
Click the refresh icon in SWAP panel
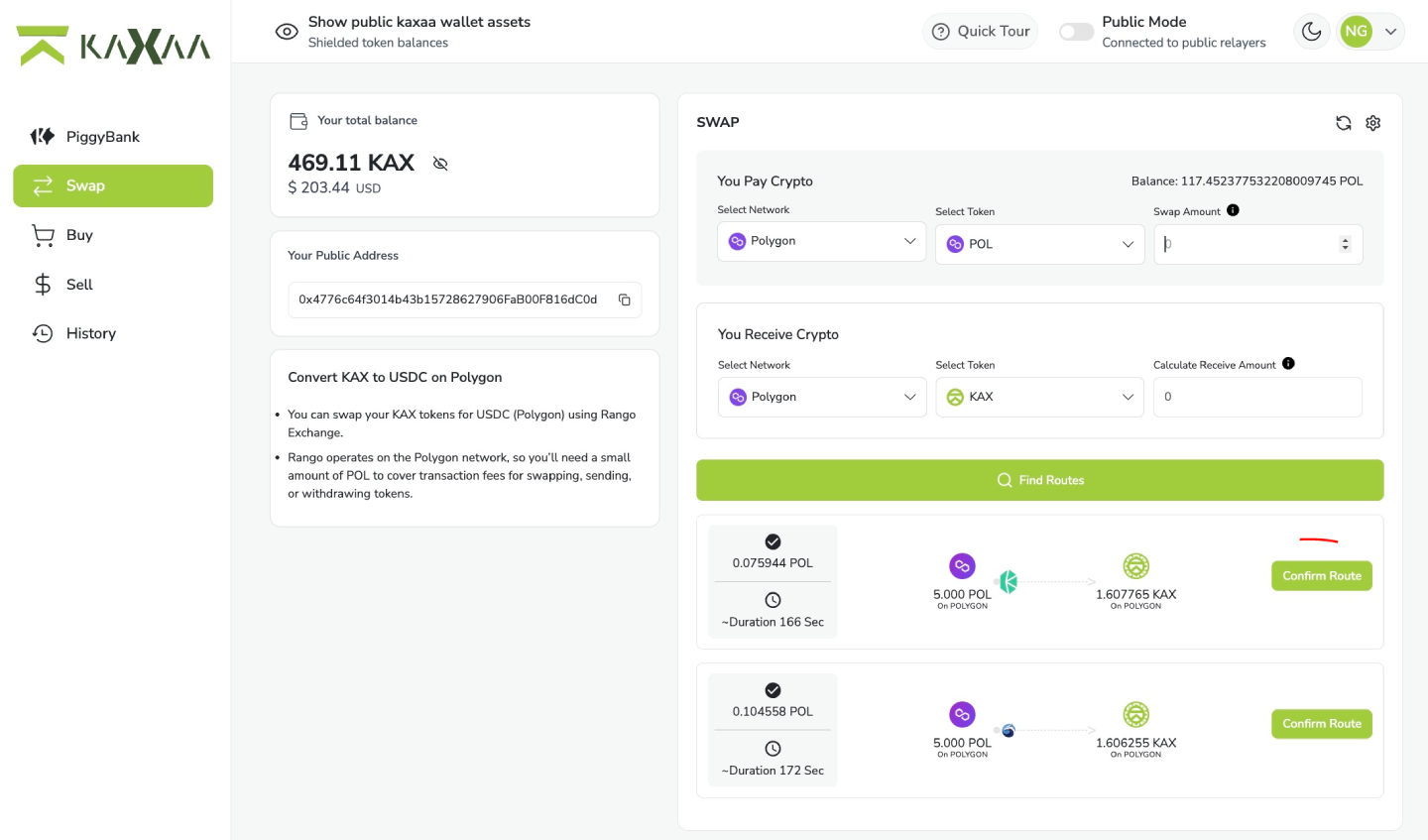point(1343,123)
